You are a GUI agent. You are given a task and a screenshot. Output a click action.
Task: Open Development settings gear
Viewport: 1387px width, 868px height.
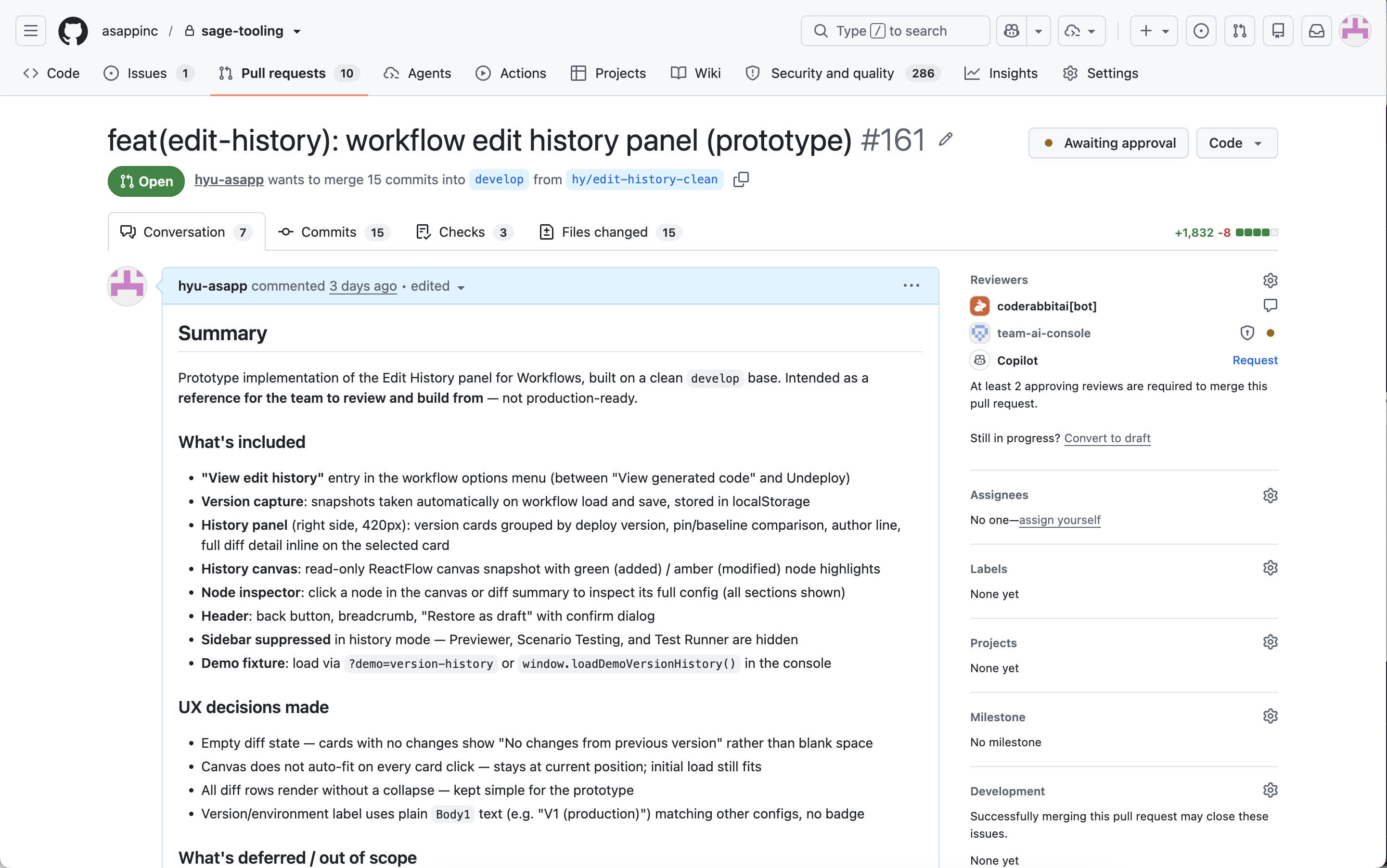tap(1270, 791)
